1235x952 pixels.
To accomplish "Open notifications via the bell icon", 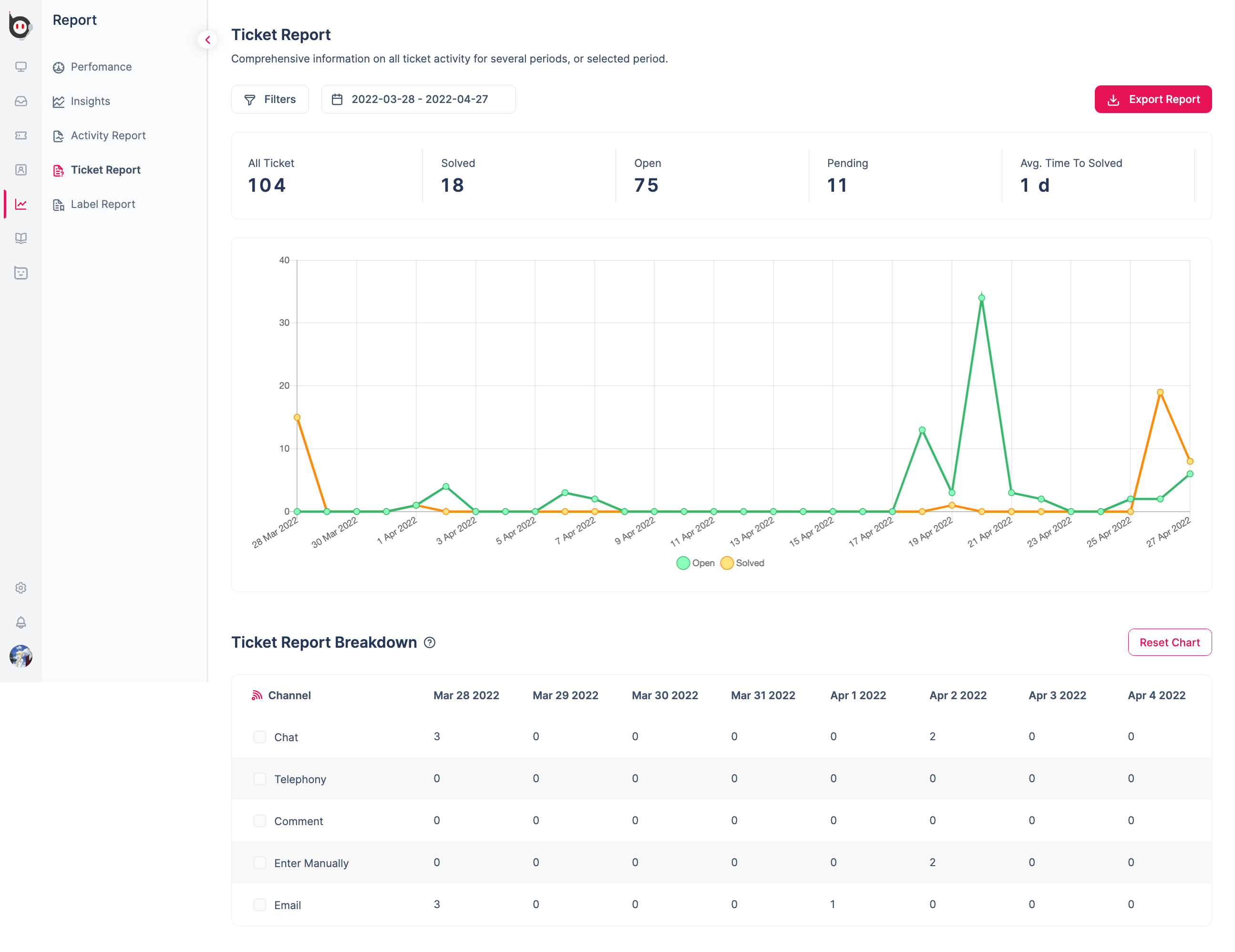I will click(21, 622).
